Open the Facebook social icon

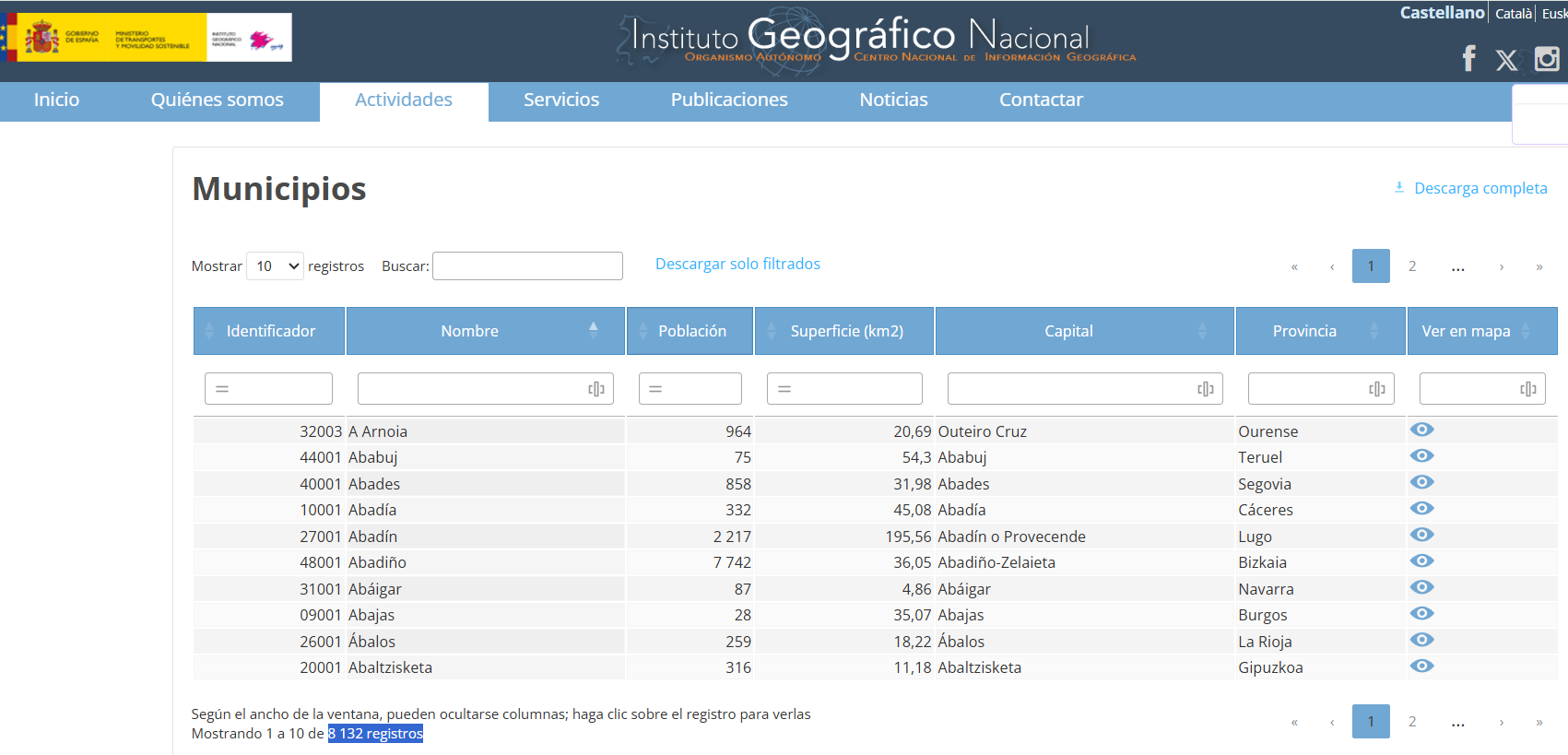click(1469, 59)
